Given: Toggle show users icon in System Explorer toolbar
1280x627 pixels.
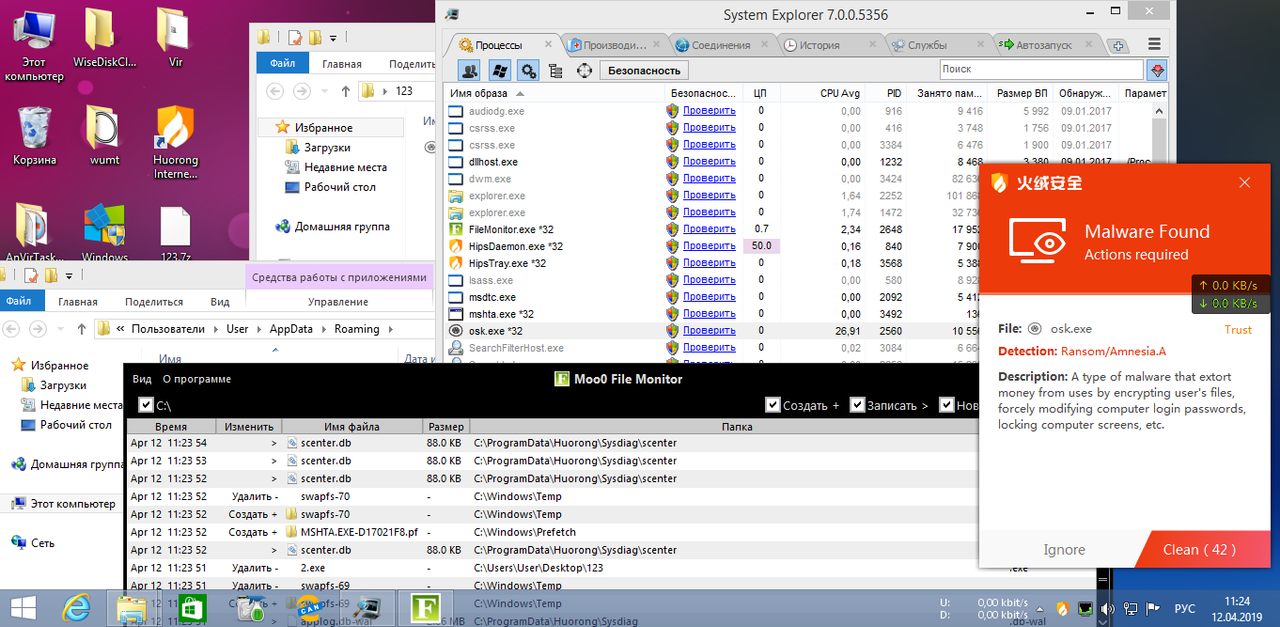Looking at the screenshot, I should [468, 70].
